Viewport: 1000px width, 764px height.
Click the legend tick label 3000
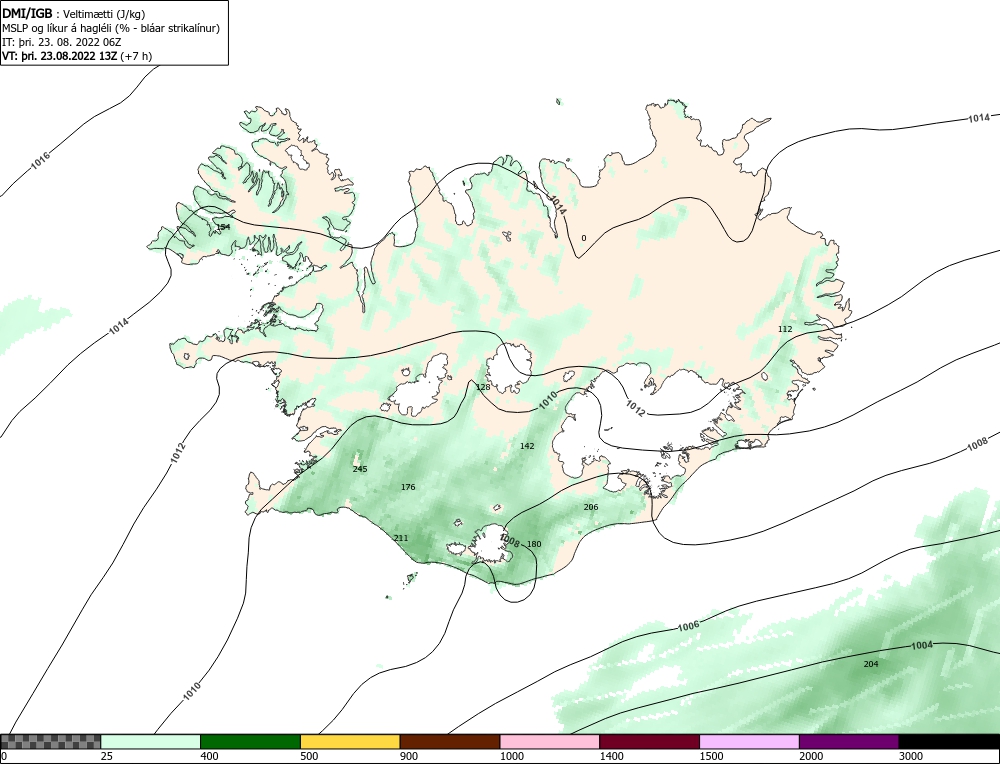[911, 756]
